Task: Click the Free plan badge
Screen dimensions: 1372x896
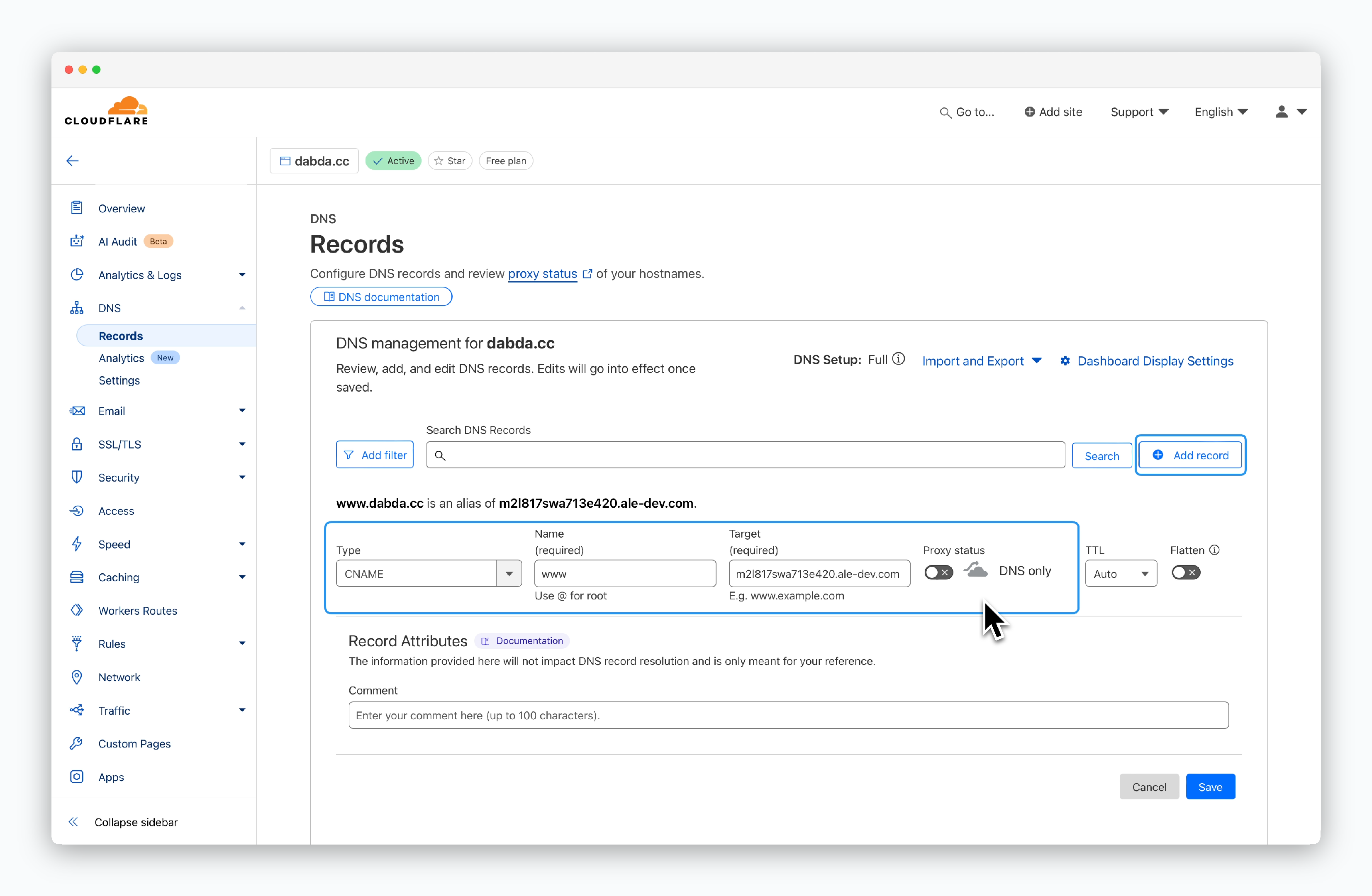Action: (506, 161)
